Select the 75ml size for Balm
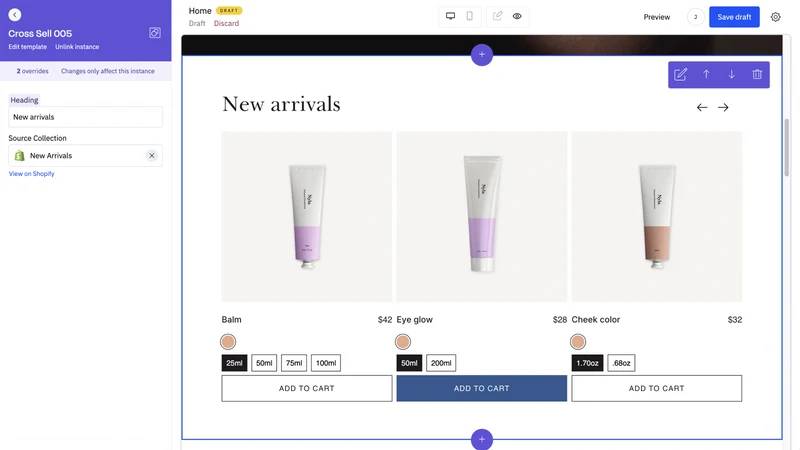 pyautogui.click(x=294, y=363)
